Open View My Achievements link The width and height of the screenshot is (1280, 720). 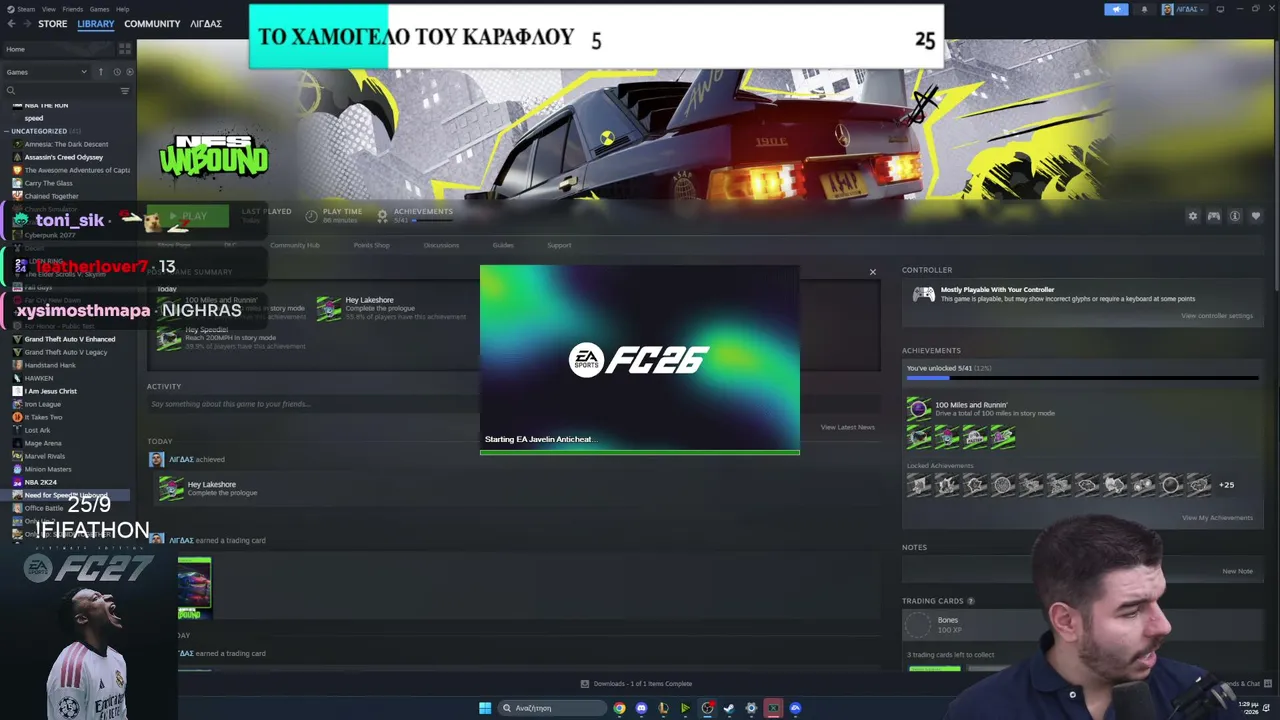(x=1217, y=518)
